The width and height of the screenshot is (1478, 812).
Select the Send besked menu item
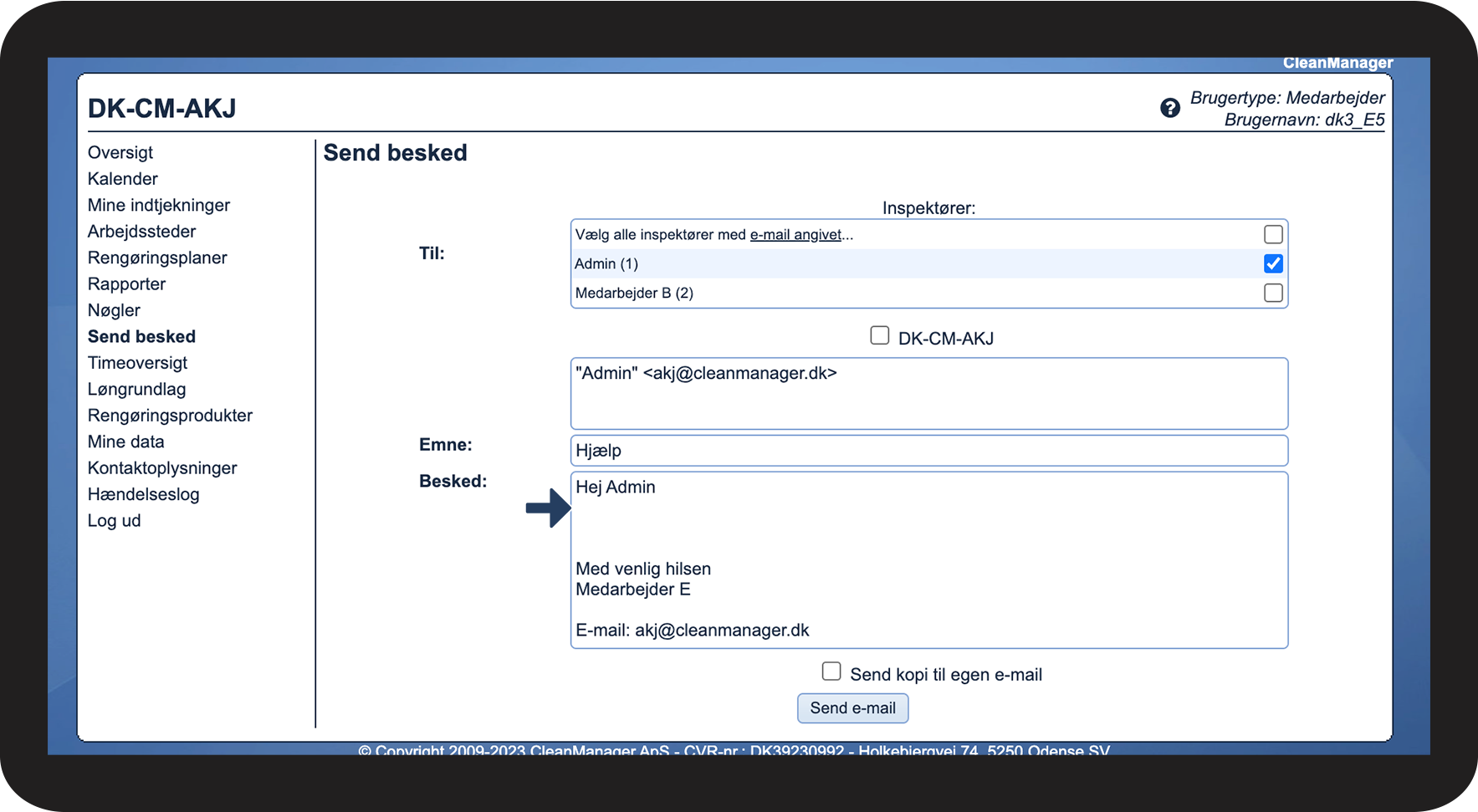click(x=142, y=337)
